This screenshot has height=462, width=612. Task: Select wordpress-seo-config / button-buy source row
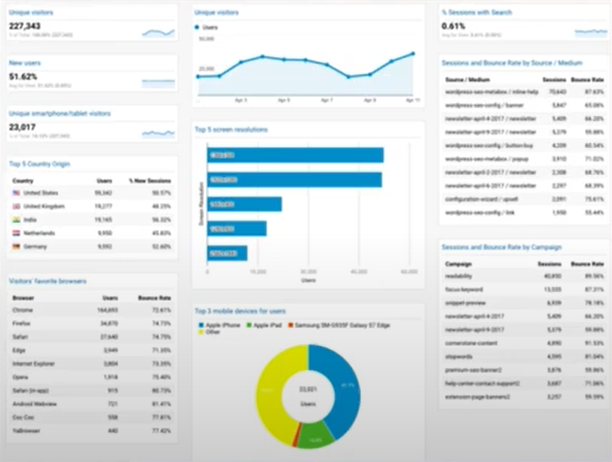coord(524,146)
